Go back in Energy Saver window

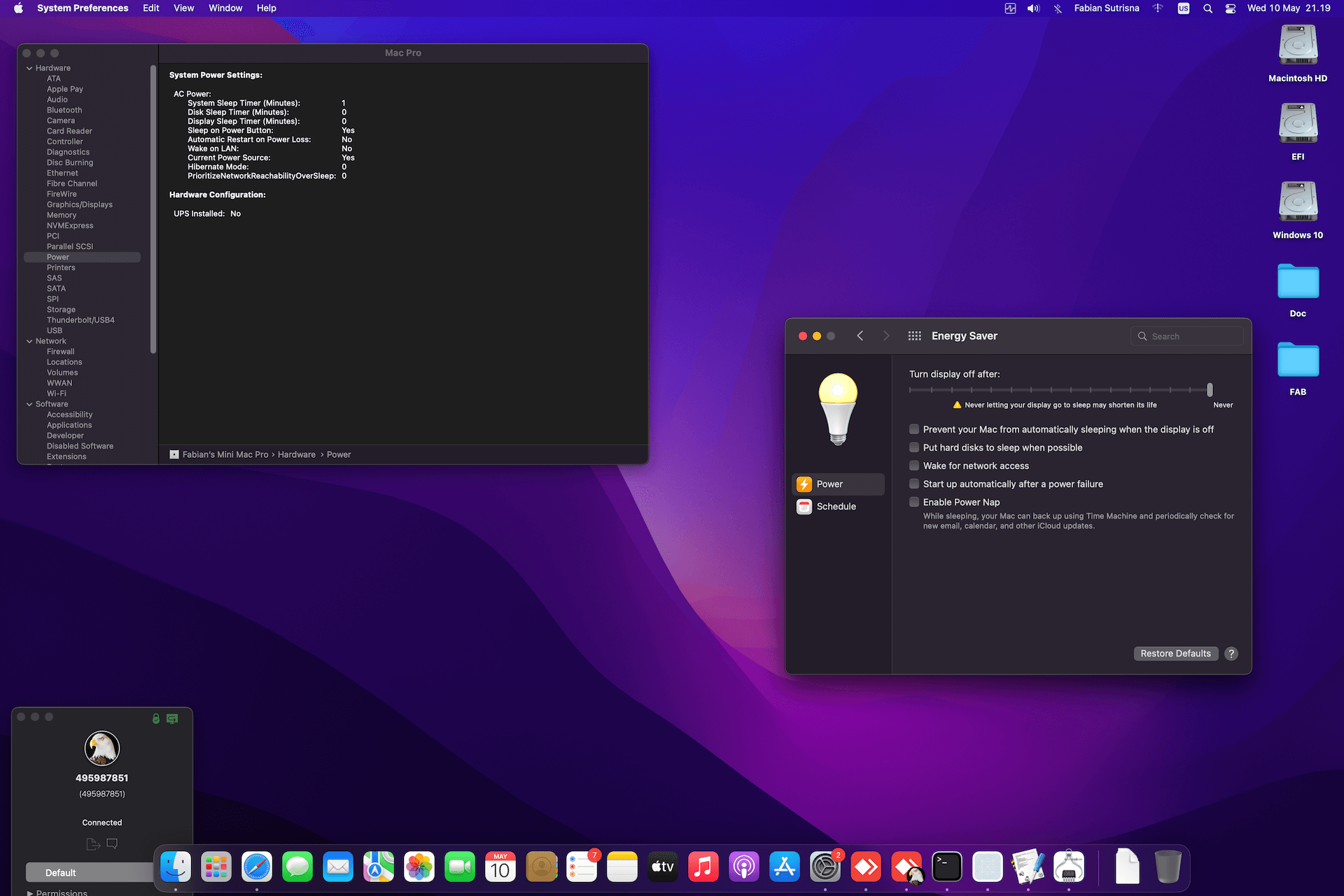[x=860, y=336]
